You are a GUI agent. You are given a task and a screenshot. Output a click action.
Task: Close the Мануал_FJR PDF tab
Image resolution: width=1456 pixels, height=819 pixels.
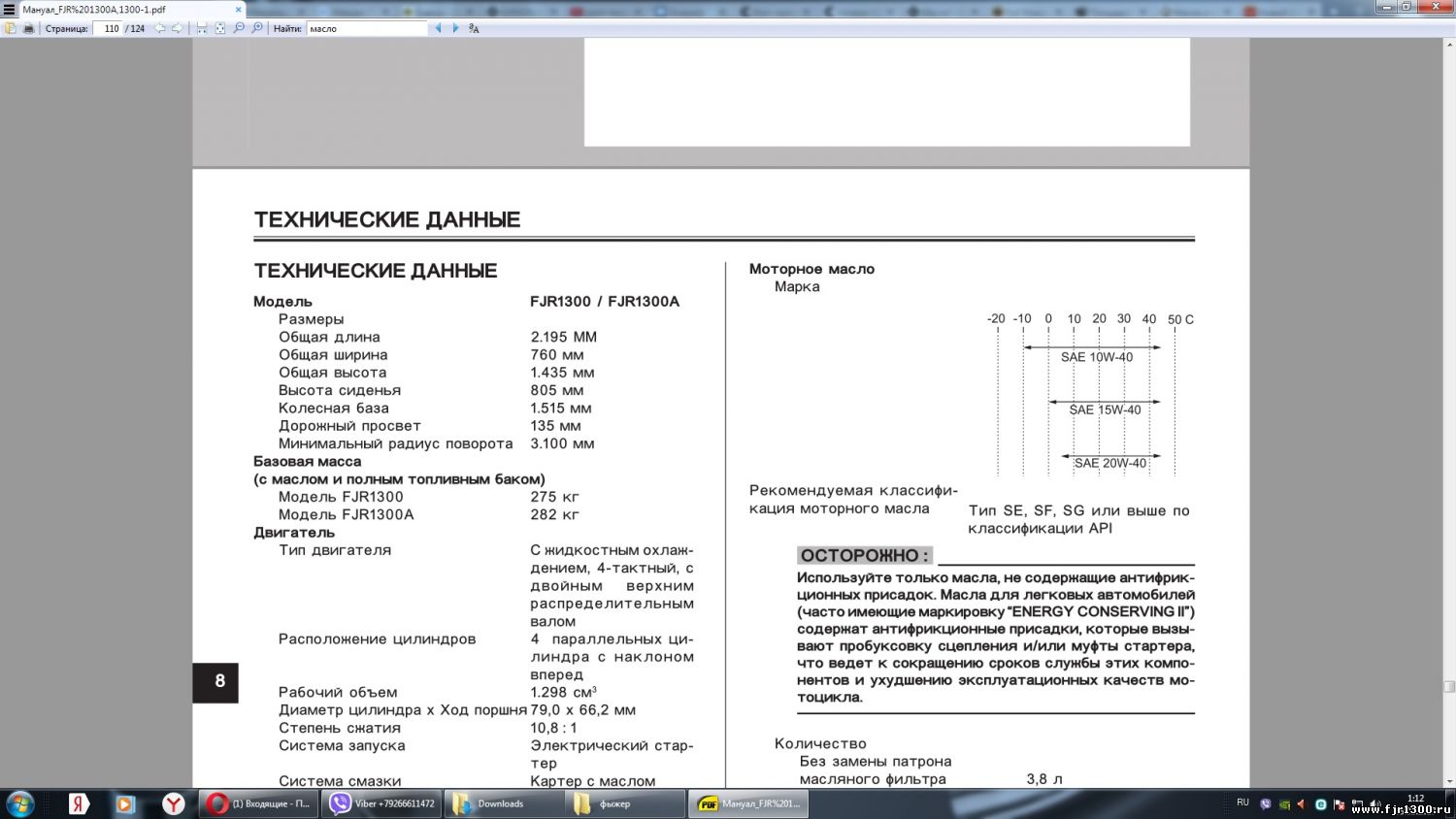[x=238, y=10]
